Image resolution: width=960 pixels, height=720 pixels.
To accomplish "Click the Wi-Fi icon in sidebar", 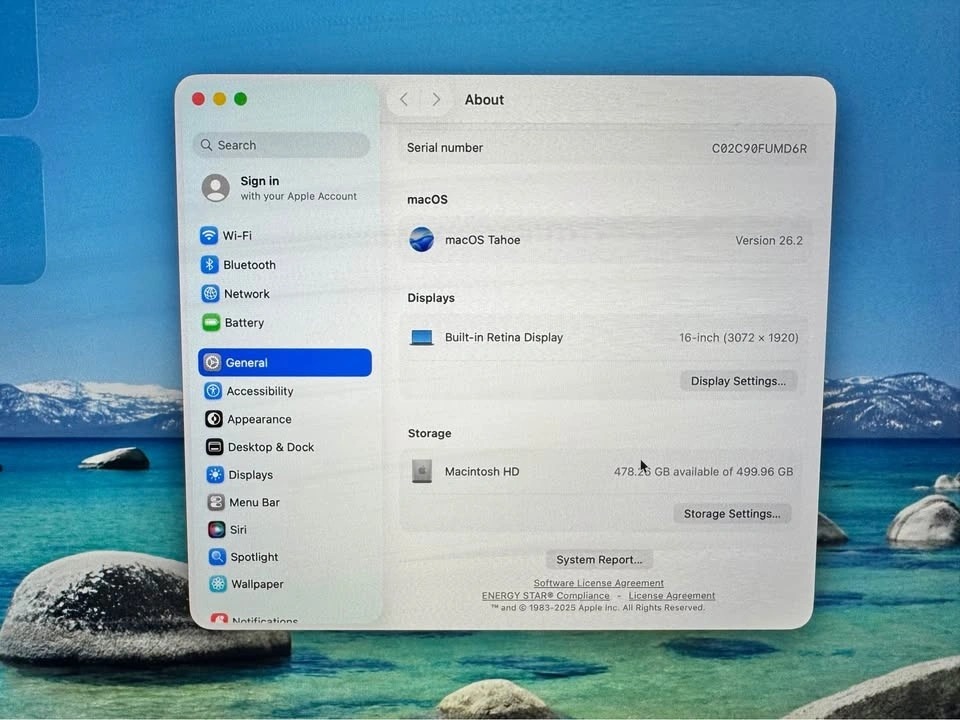I will click(x=209, y=236).
